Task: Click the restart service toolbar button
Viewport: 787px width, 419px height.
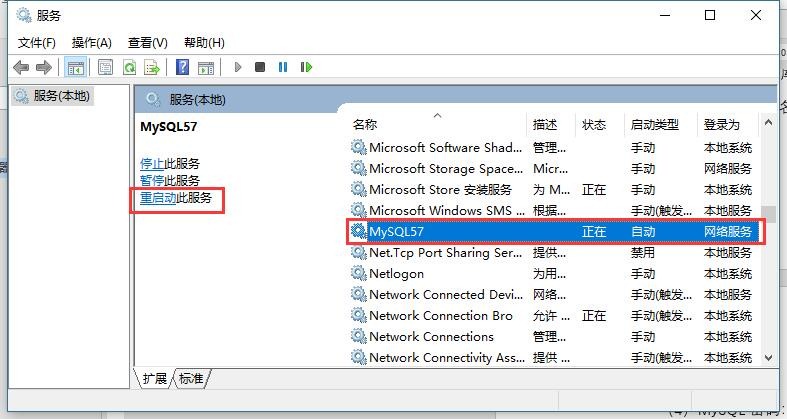Action: (x=306, y=67)
